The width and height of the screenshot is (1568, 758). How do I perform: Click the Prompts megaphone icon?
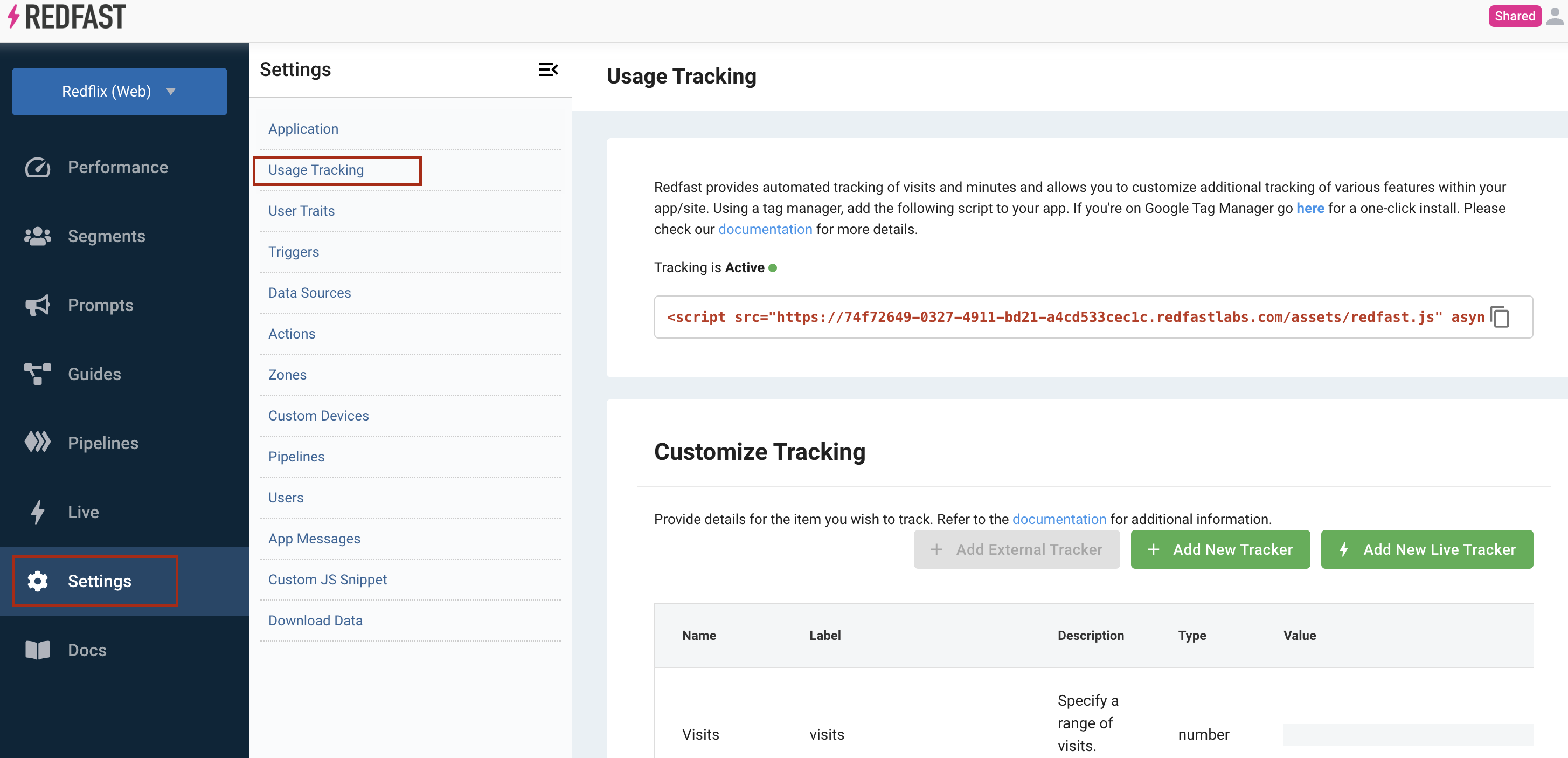point(37,305)
